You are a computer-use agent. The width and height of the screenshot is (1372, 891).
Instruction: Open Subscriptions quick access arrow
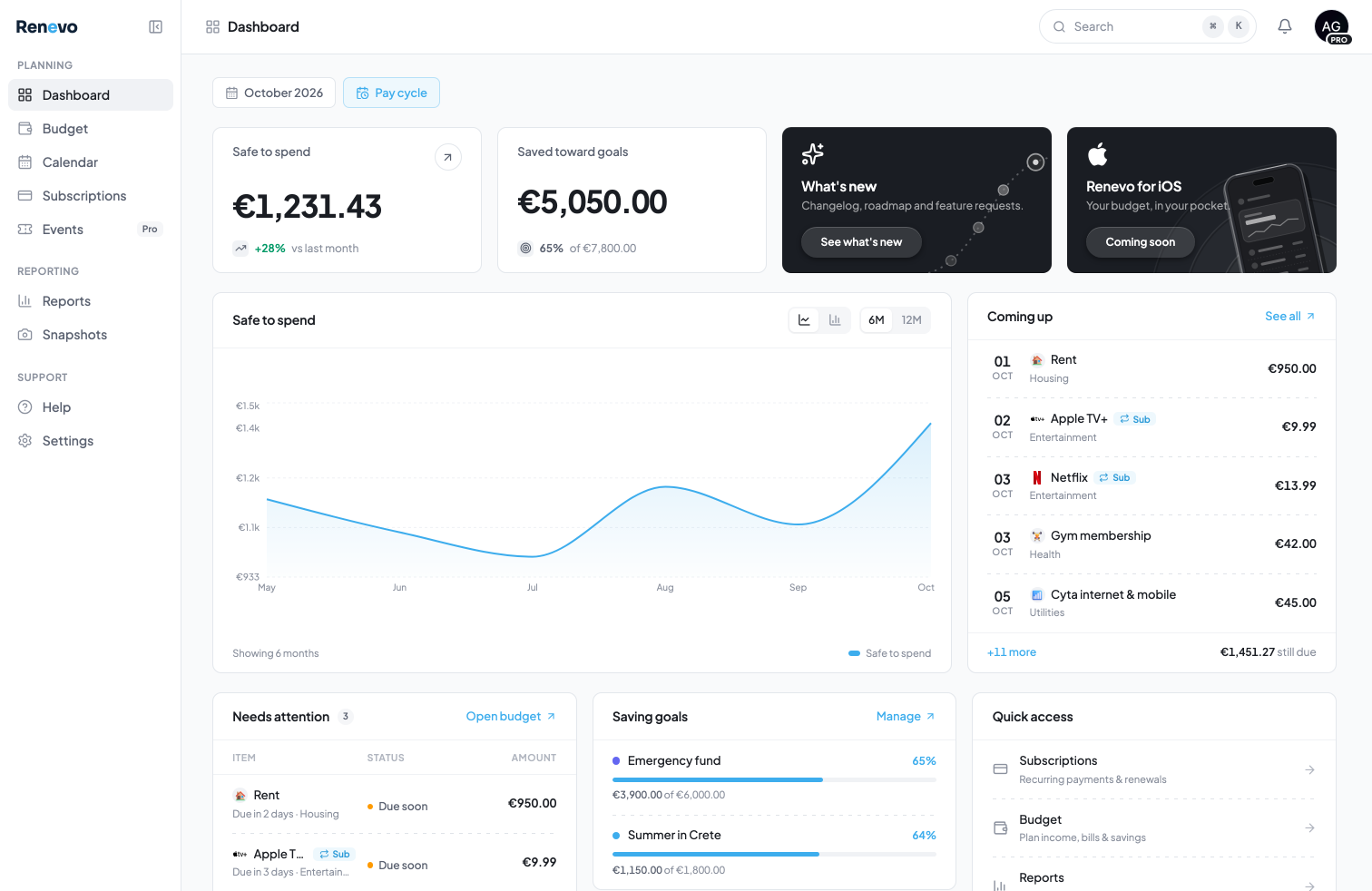1309,769
